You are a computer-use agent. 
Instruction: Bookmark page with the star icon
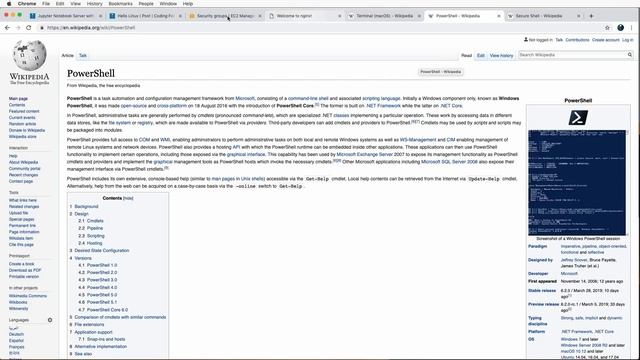point(607,28)
